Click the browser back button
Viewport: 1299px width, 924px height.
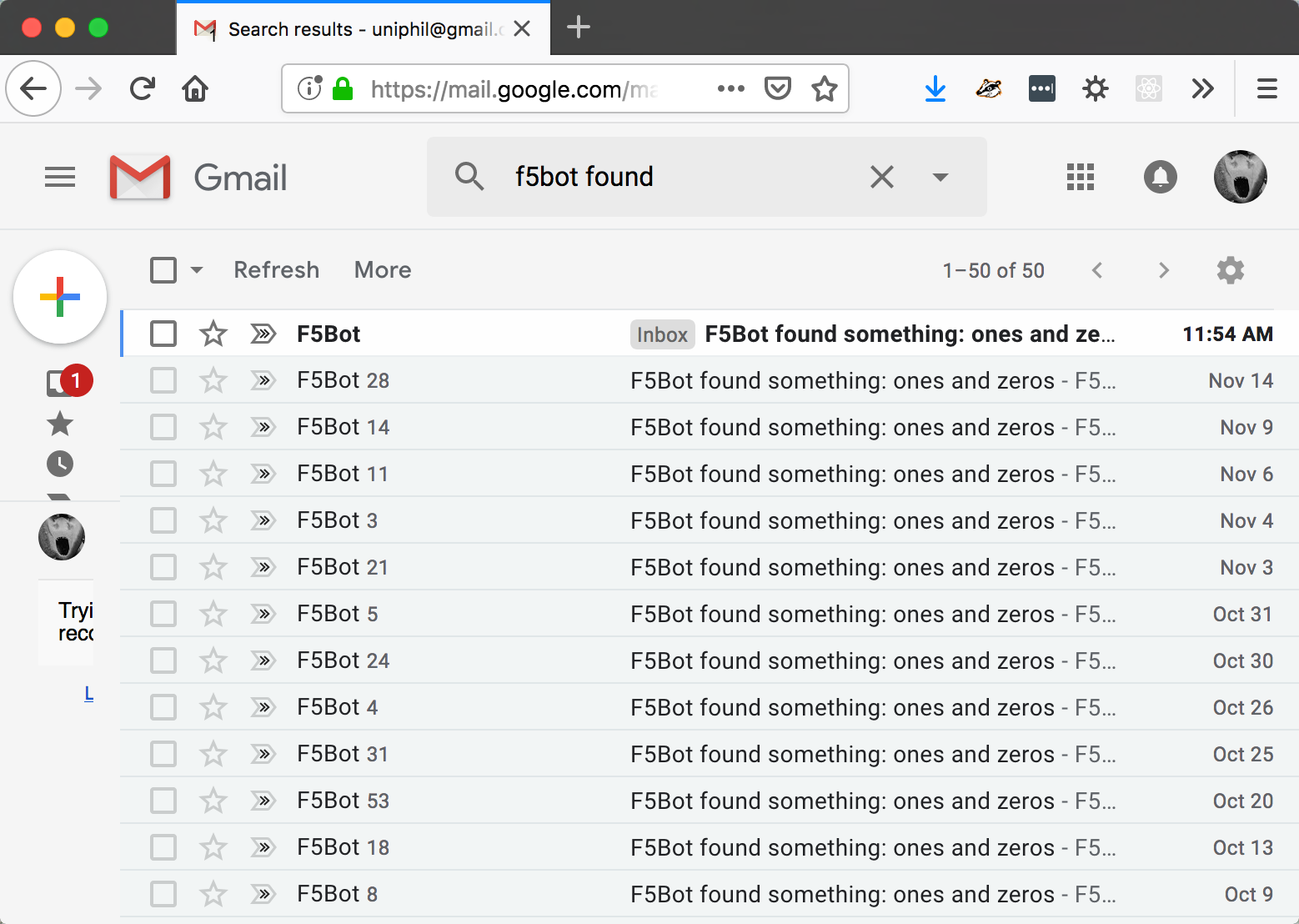(x=33, y=88)
